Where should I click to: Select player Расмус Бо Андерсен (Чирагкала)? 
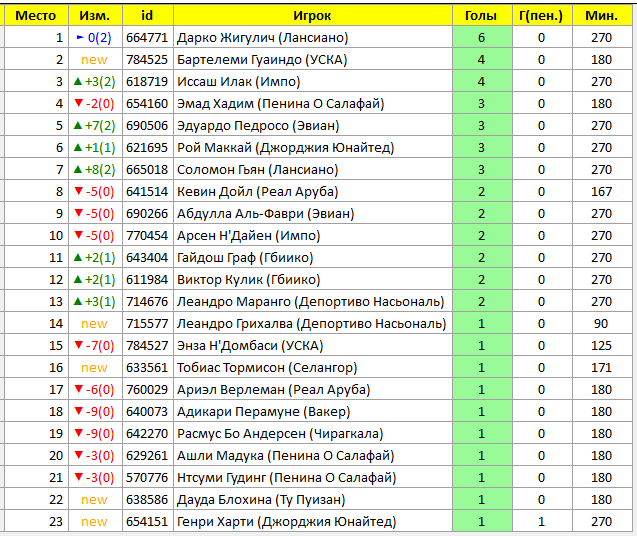(x=280, y=434)
